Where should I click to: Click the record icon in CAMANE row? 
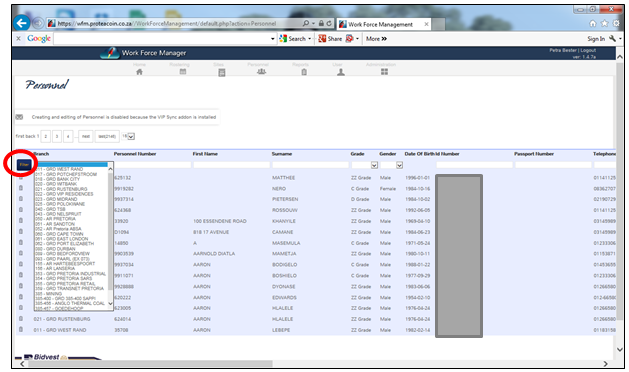pos(21,232)
